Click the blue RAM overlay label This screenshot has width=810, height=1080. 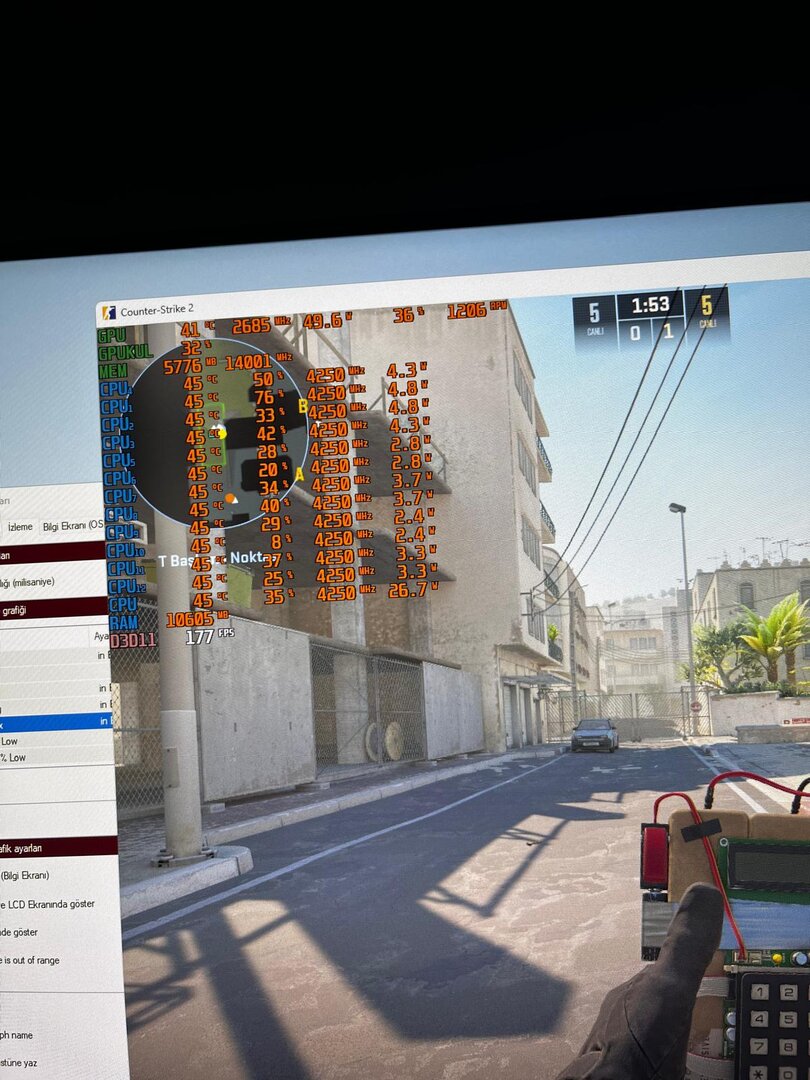coord(123,623)
